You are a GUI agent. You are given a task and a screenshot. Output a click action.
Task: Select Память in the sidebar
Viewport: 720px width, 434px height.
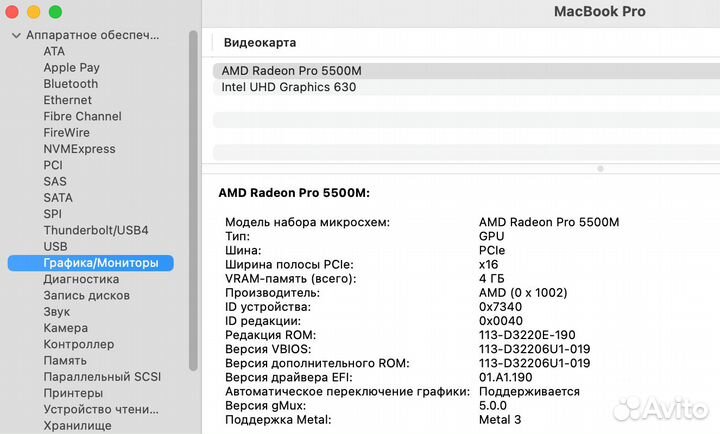point(65,361)
